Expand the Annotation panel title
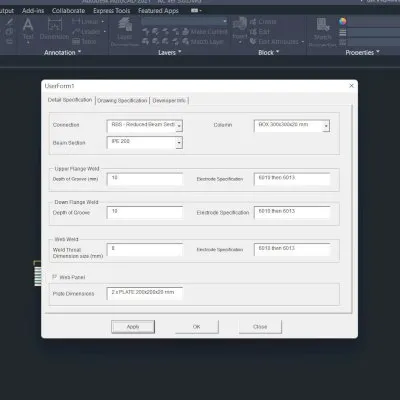This screenshot has height=400, width=400. pyautogui.click(x=62, y=52)
